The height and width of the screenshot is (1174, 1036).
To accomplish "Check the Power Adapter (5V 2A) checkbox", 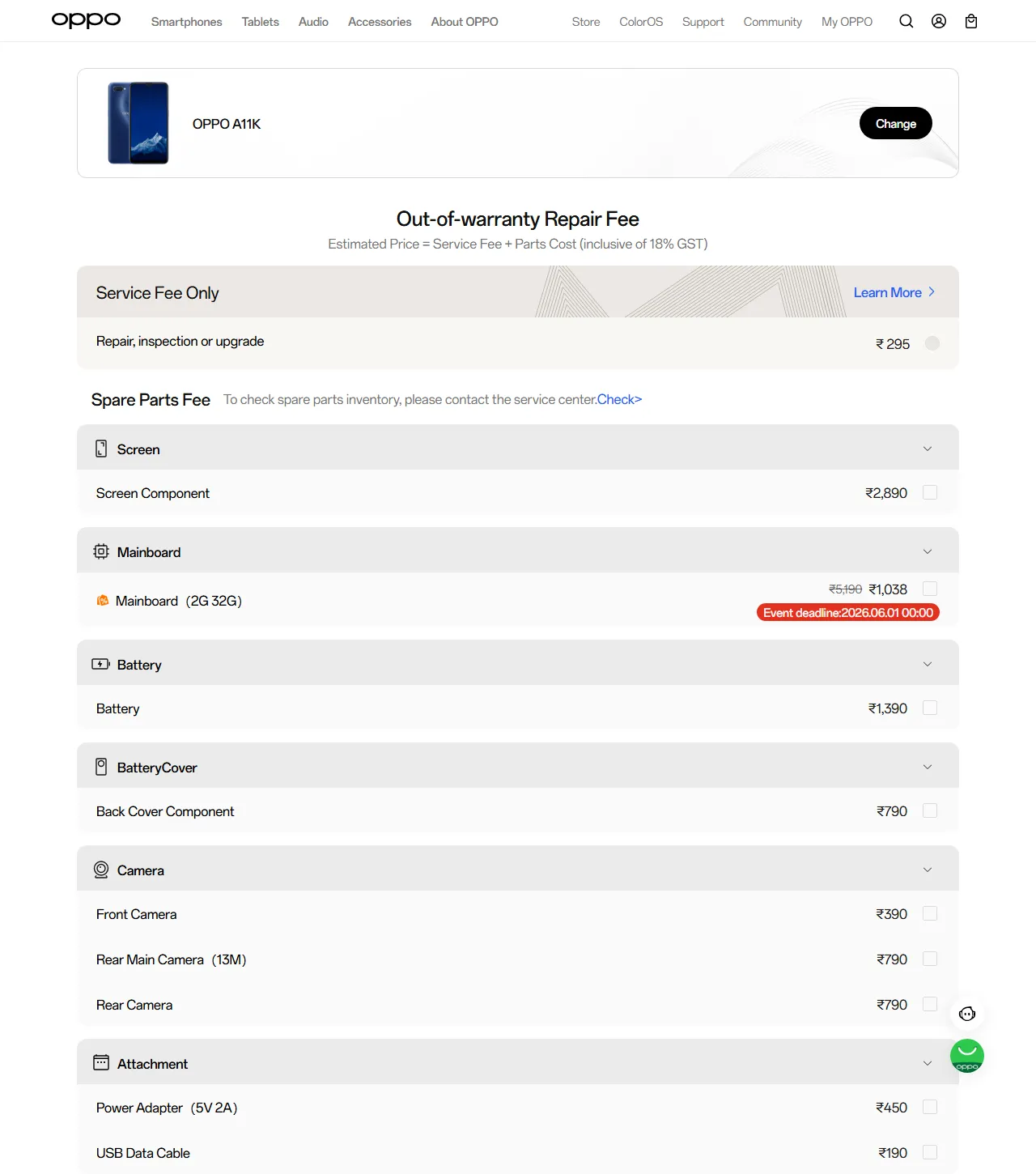I will coord(930,1107).
